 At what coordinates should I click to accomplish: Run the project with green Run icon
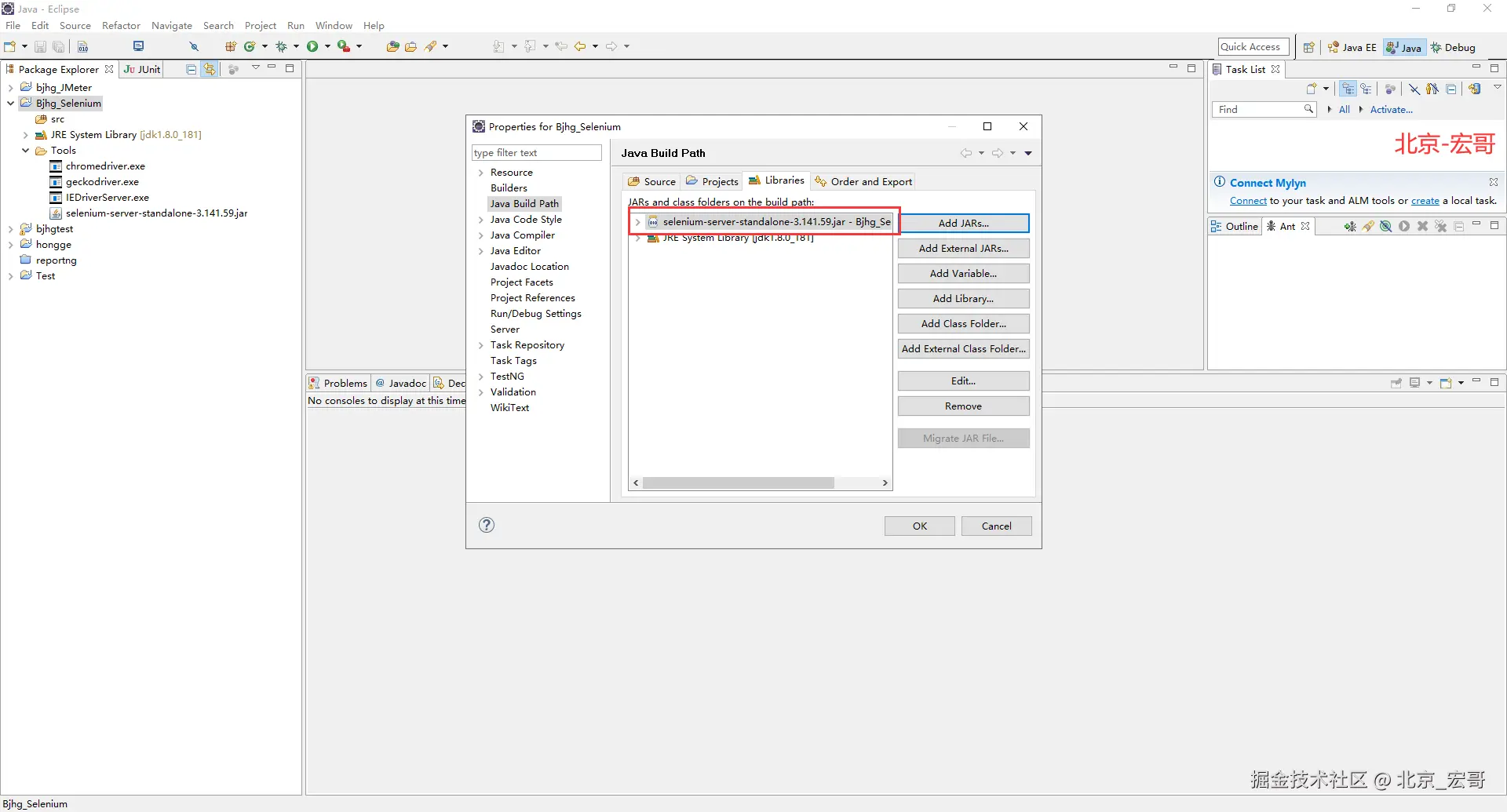312,47
